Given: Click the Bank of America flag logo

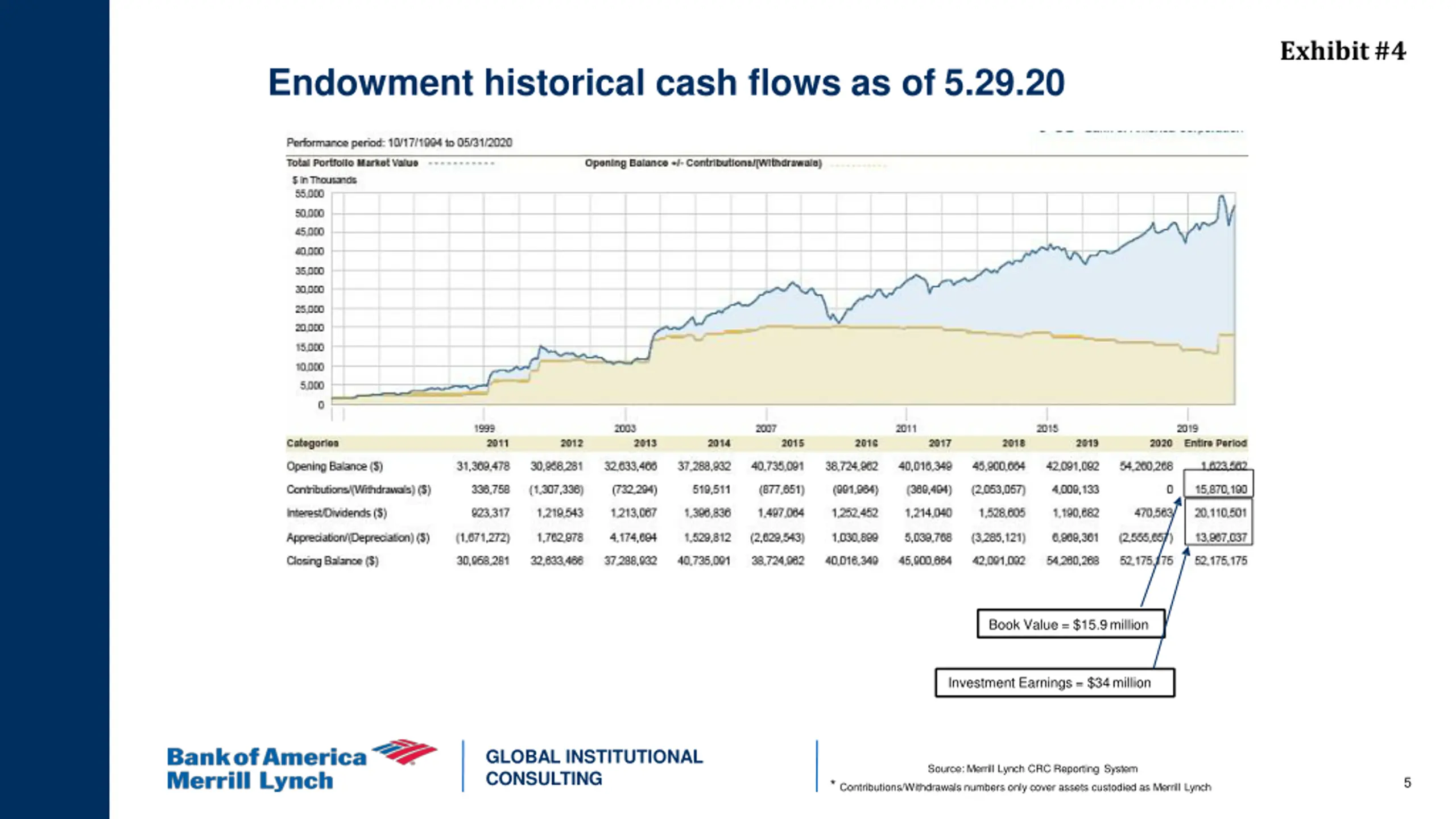Looking at the screenshot, I should click(404, 752).
